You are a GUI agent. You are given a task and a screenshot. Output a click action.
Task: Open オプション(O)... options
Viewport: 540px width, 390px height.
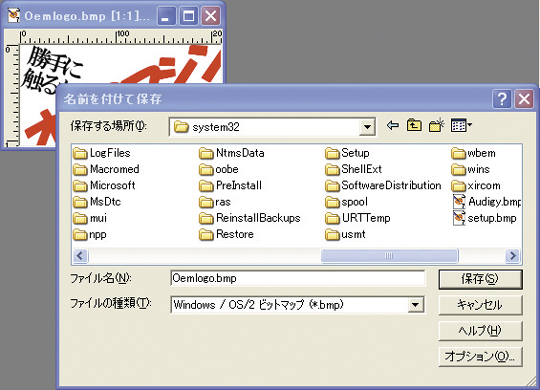480,357
